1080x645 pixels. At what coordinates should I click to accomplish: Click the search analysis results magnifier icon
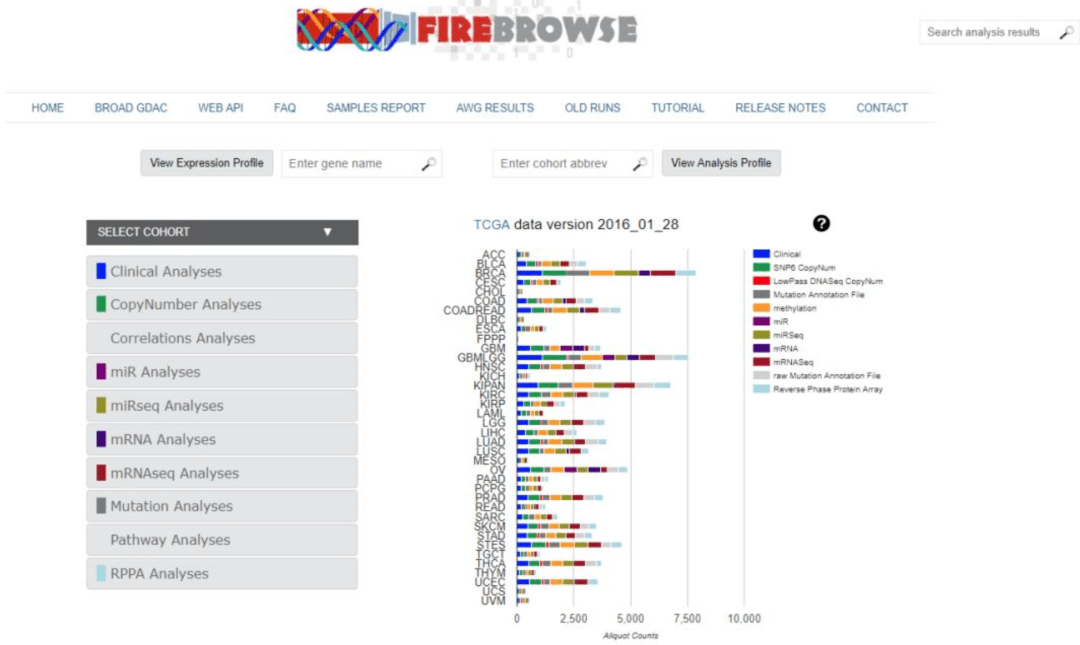[1066, 32]
